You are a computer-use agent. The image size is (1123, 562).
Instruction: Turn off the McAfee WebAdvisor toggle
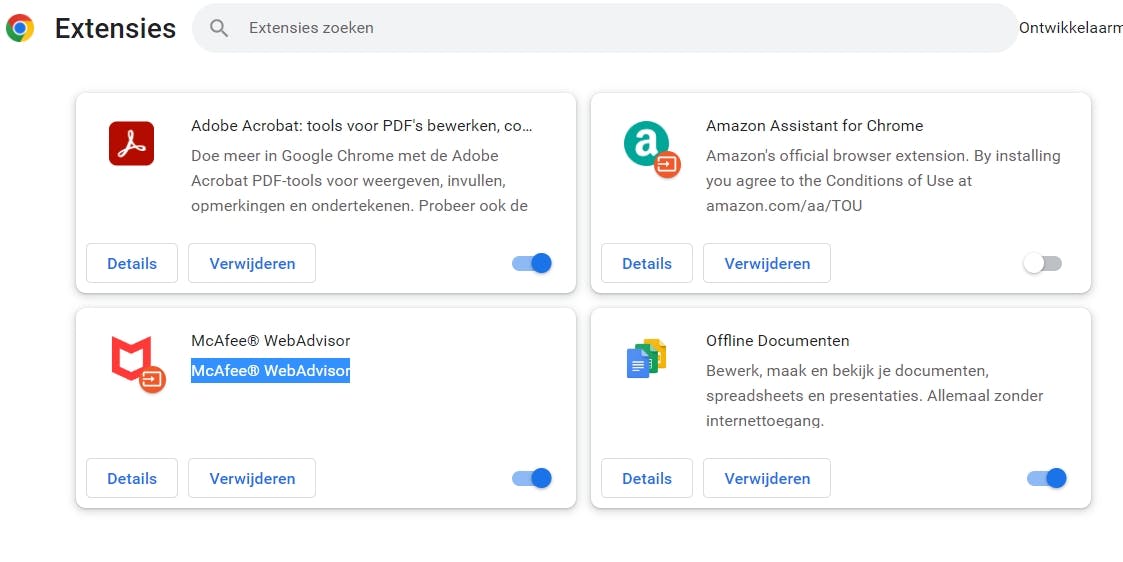tap(532, 478)
